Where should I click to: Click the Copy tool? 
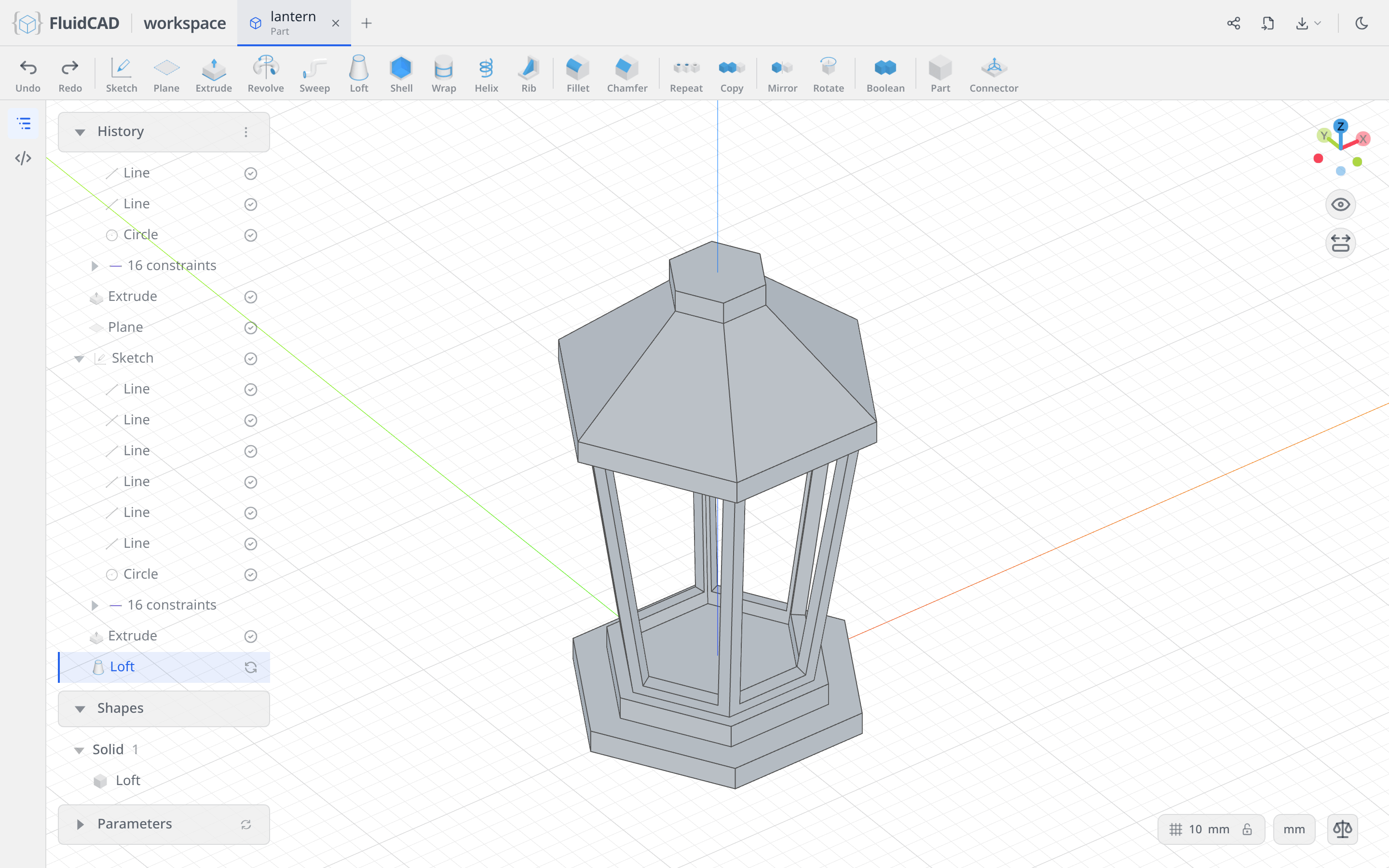pyautogui.click(x=731, y=75)
